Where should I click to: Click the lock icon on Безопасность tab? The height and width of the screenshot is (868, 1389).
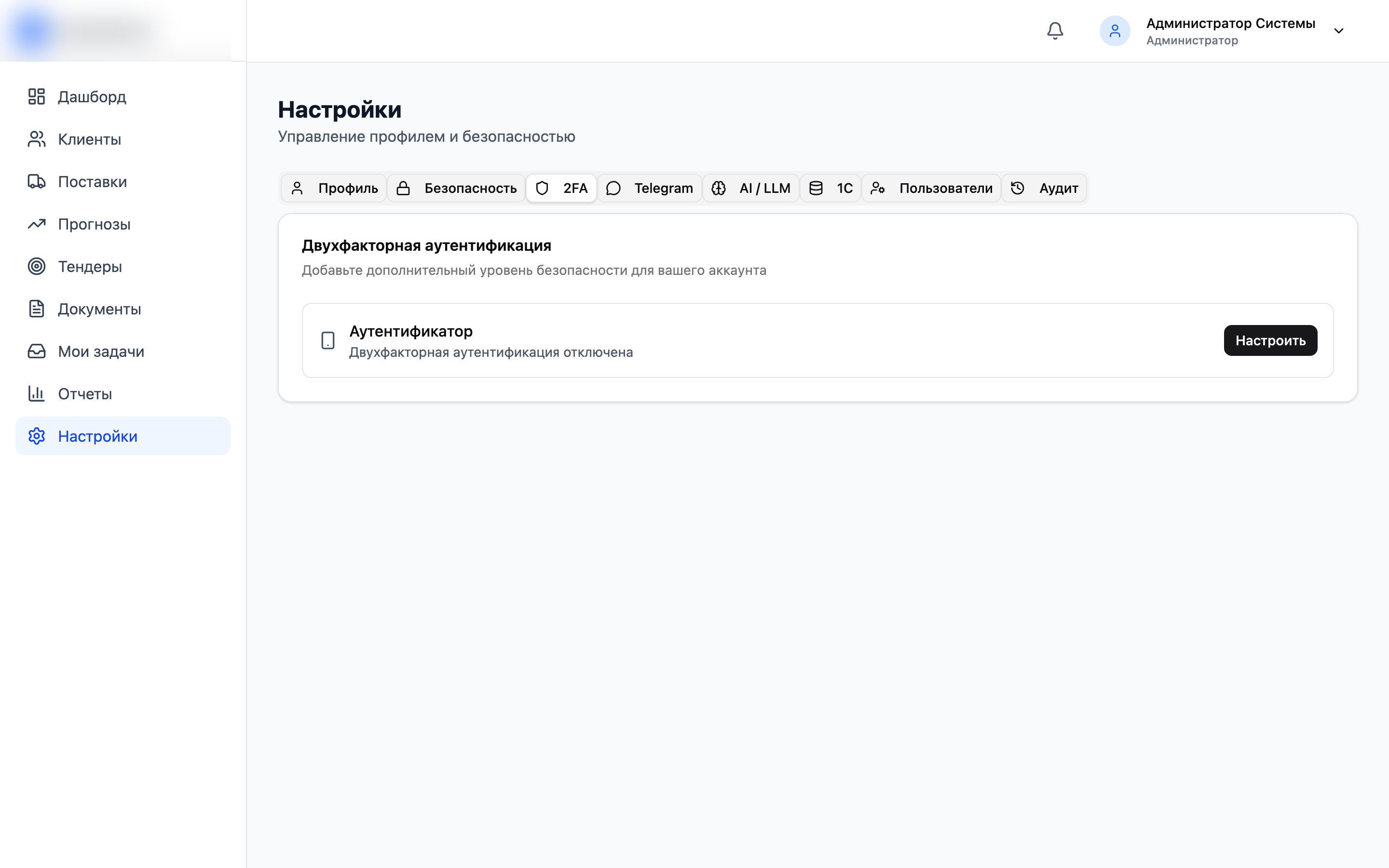pos(403,188)
